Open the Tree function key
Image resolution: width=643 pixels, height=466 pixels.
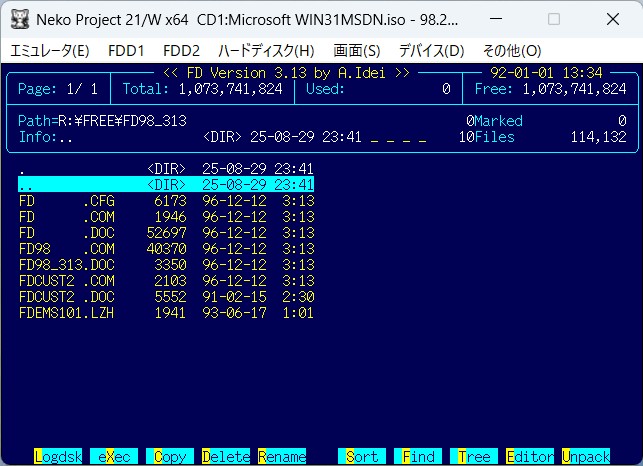(474, 456)
